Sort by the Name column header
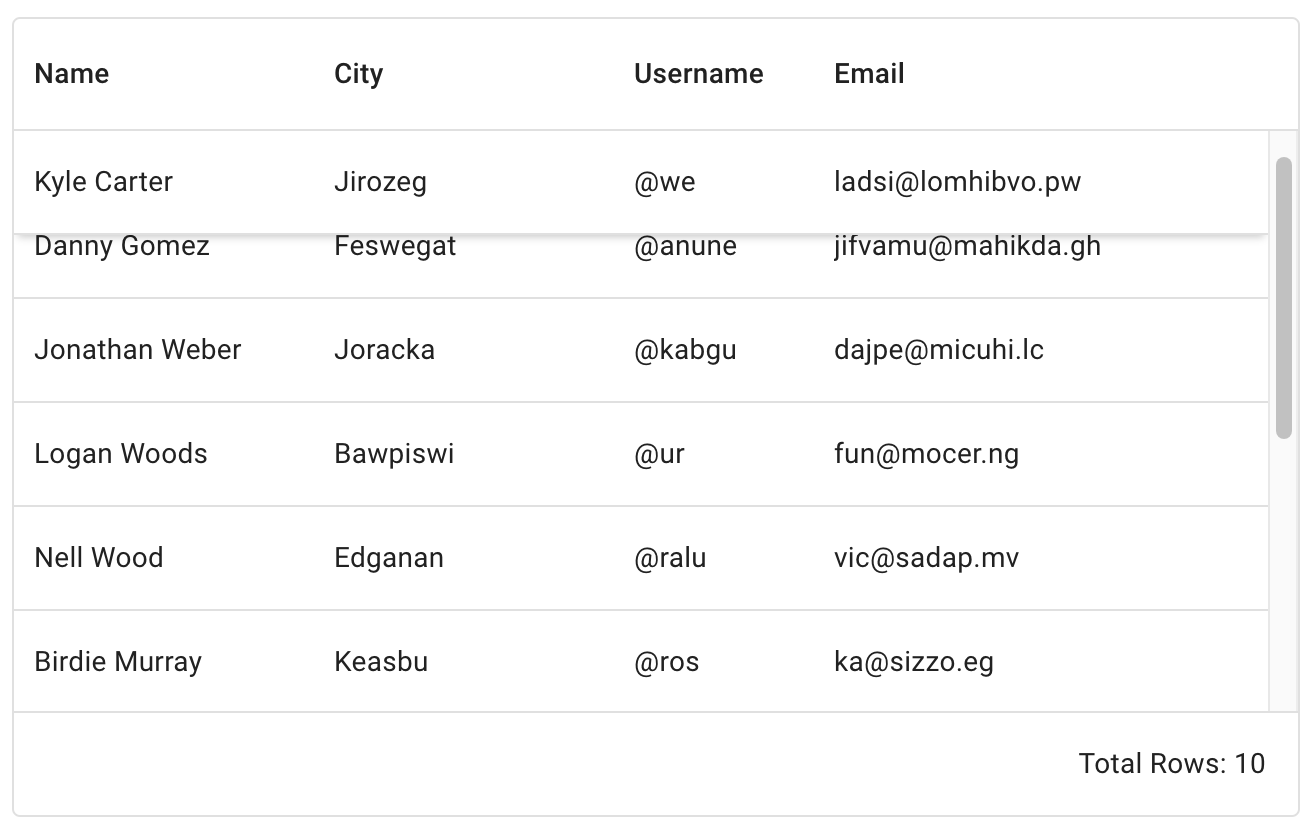Viewport: 1310px width, 828px height. click(x=72, y=74)
